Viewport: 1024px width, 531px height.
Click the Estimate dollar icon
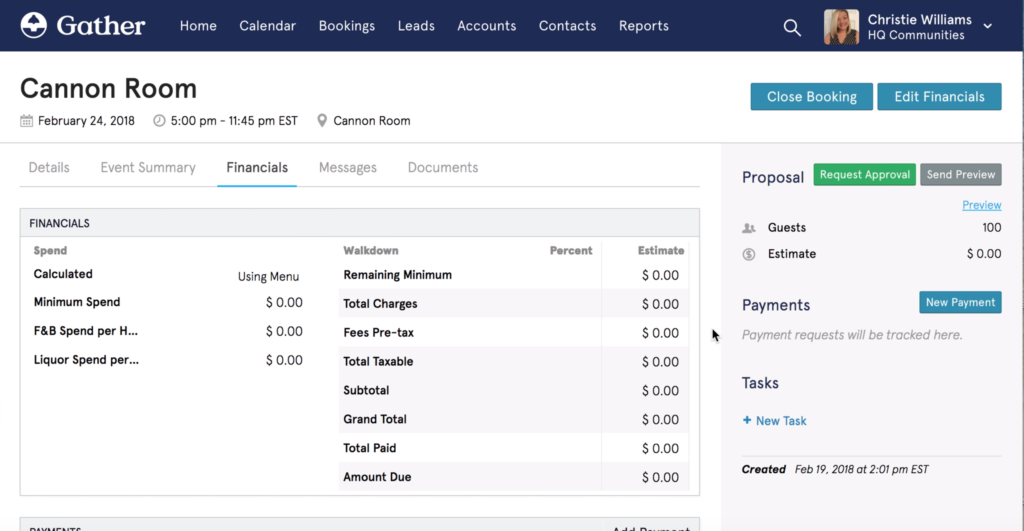point(749,254)
